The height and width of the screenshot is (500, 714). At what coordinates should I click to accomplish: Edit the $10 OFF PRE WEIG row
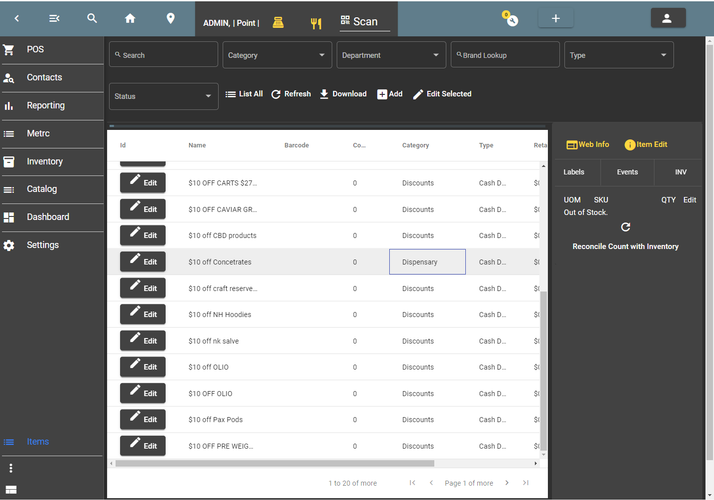[143, 446]
